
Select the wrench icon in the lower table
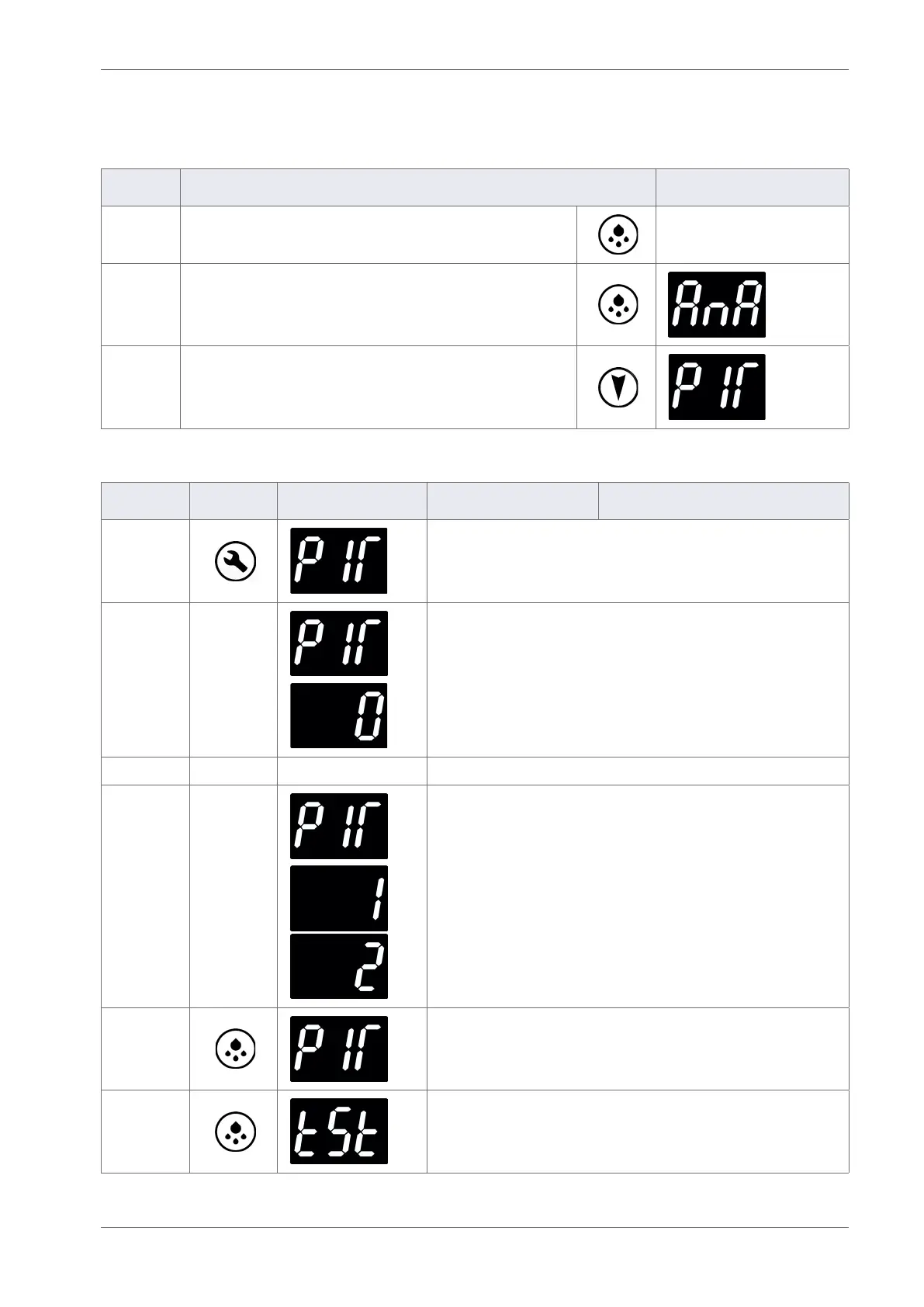coord(234,561)
